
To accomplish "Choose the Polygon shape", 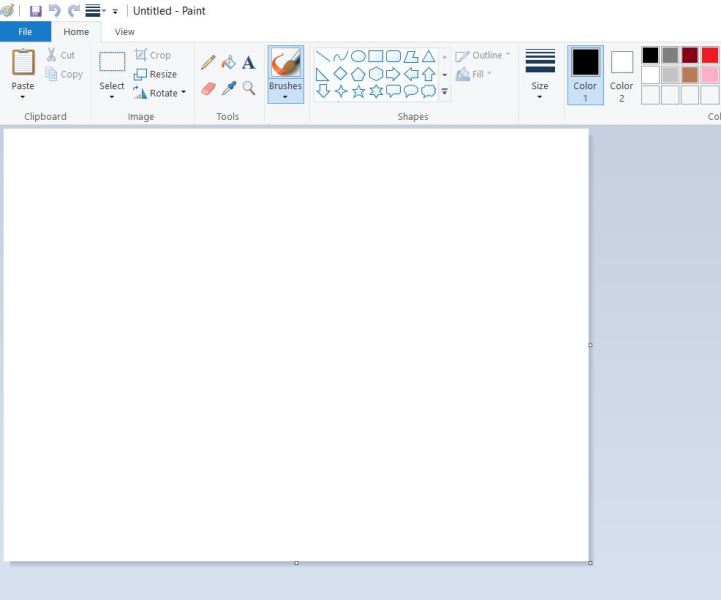I will tap(411, 57).
